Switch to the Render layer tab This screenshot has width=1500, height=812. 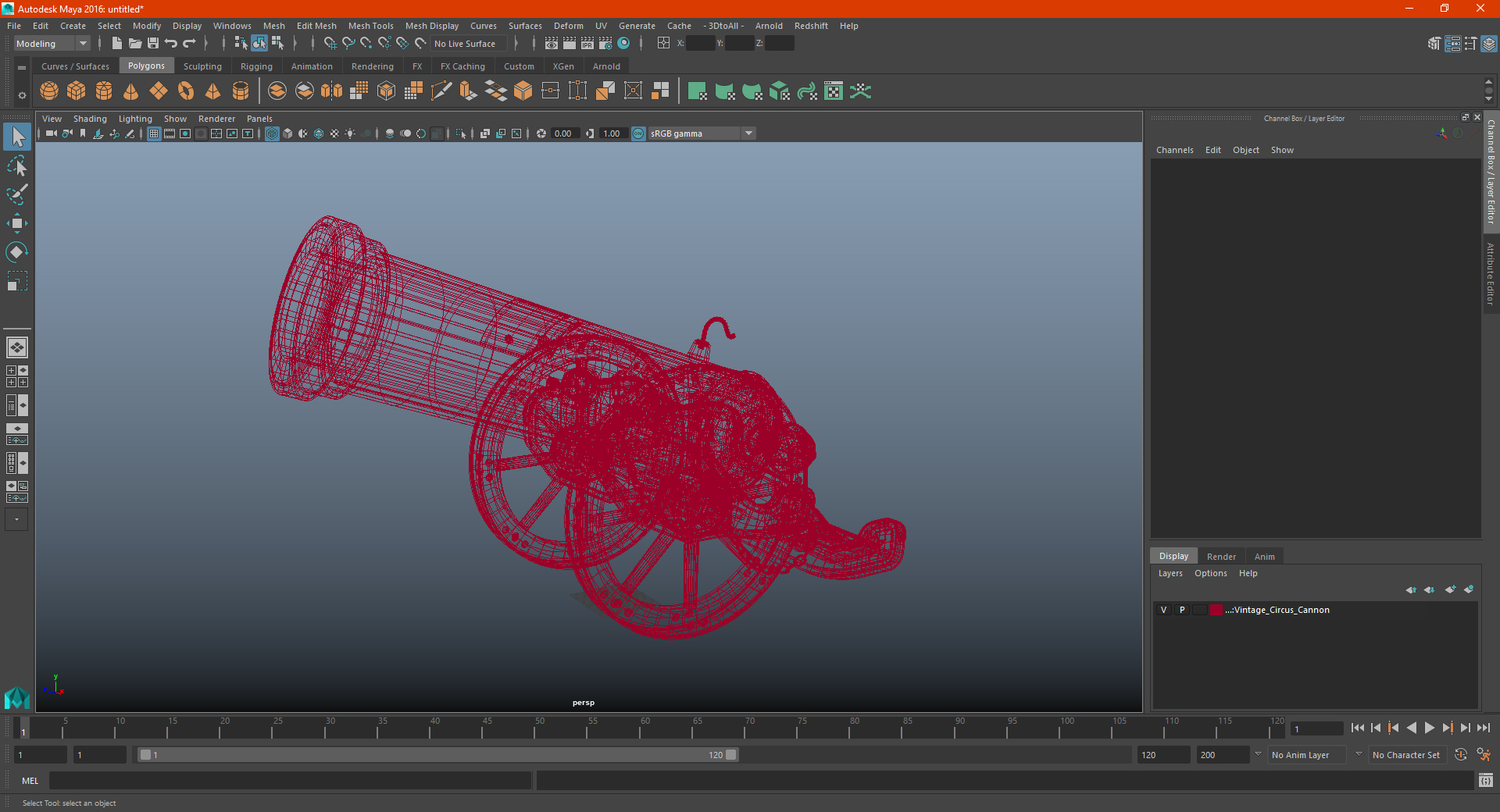(1221, 557)
